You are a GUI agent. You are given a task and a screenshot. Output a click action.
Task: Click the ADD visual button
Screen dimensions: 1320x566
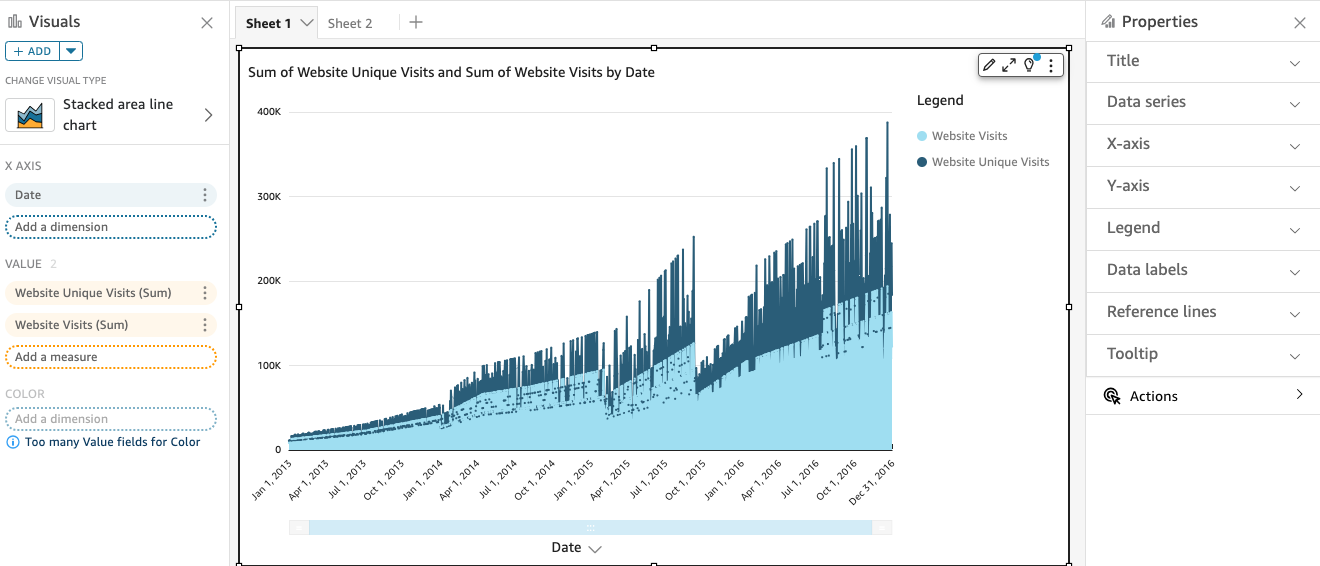click(33, 51)
